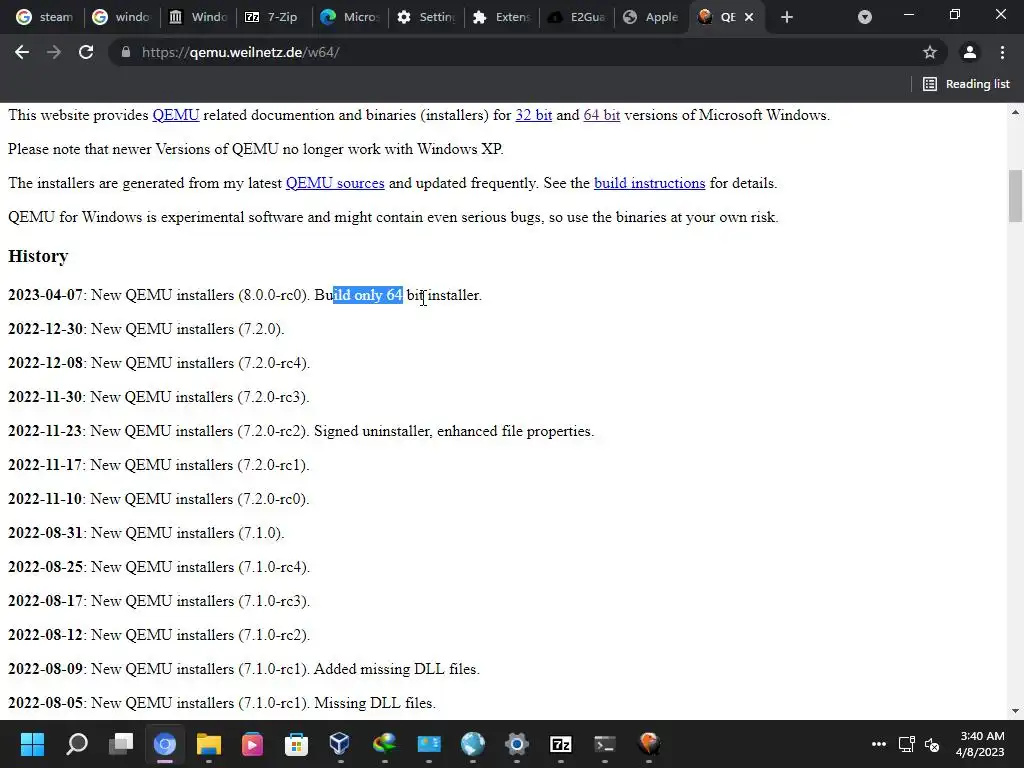Open a new browser tab
The width and height of the screenshot is (1024, 768).
(787, 17)
